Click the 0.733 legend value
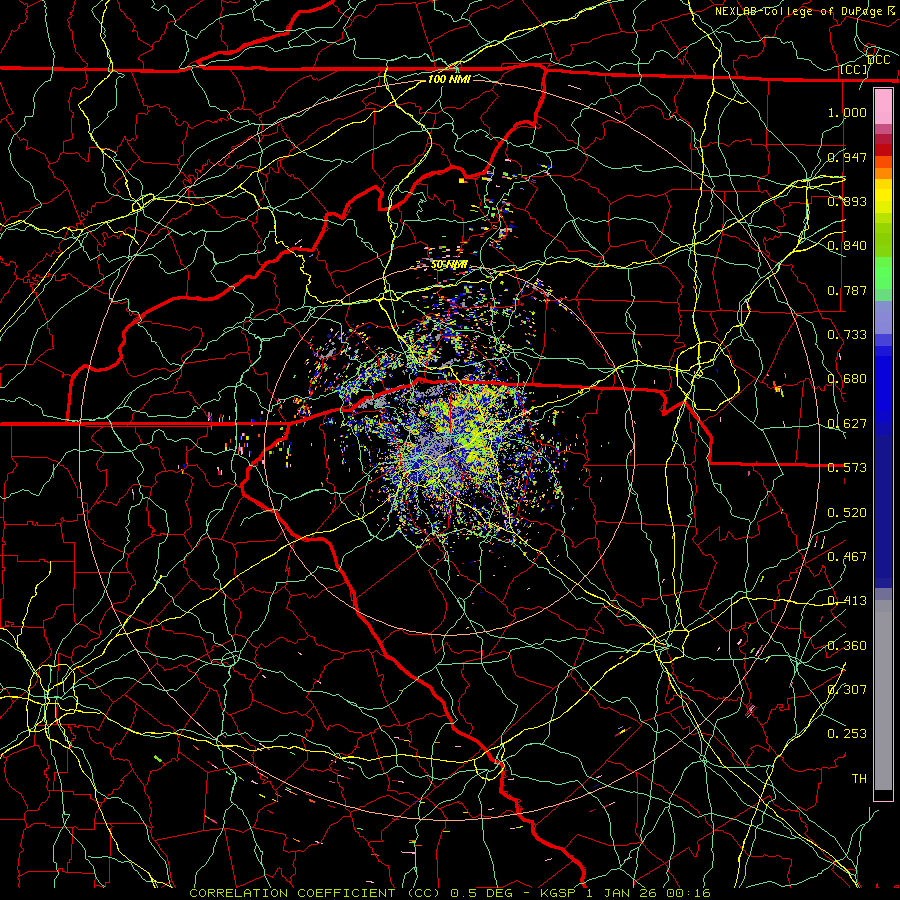 (847, 334)
